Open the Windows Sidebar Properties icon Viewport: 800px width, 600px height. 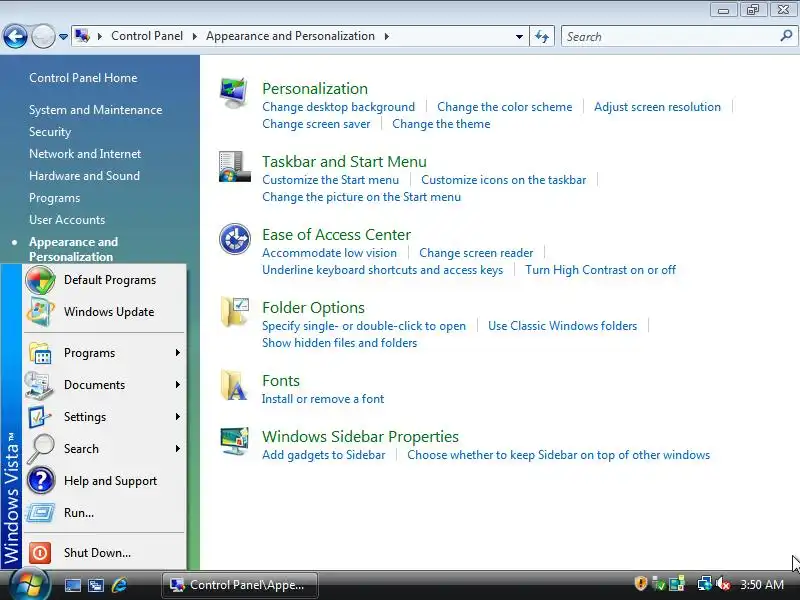click(x=234, y=441)
